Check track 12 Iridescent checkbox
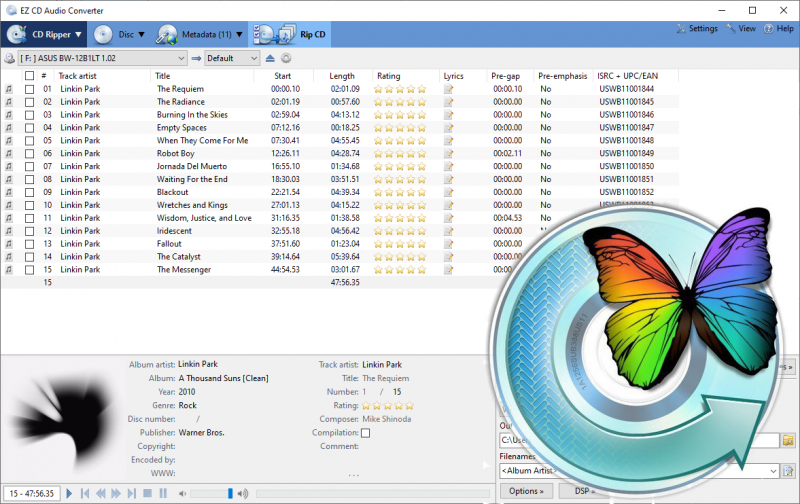This screenshot has height=504, width=800. [30, 231]
